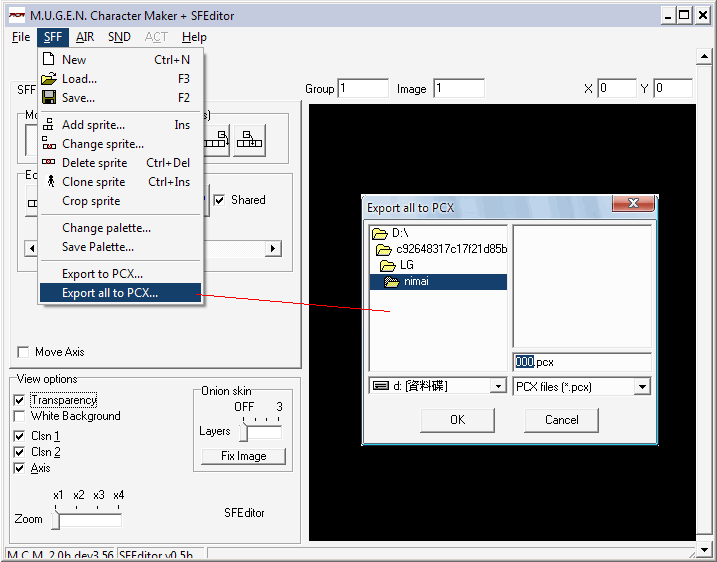717x562 pixels.
Task: Close the Export all to PCX dialog
Action: point(633,203)
